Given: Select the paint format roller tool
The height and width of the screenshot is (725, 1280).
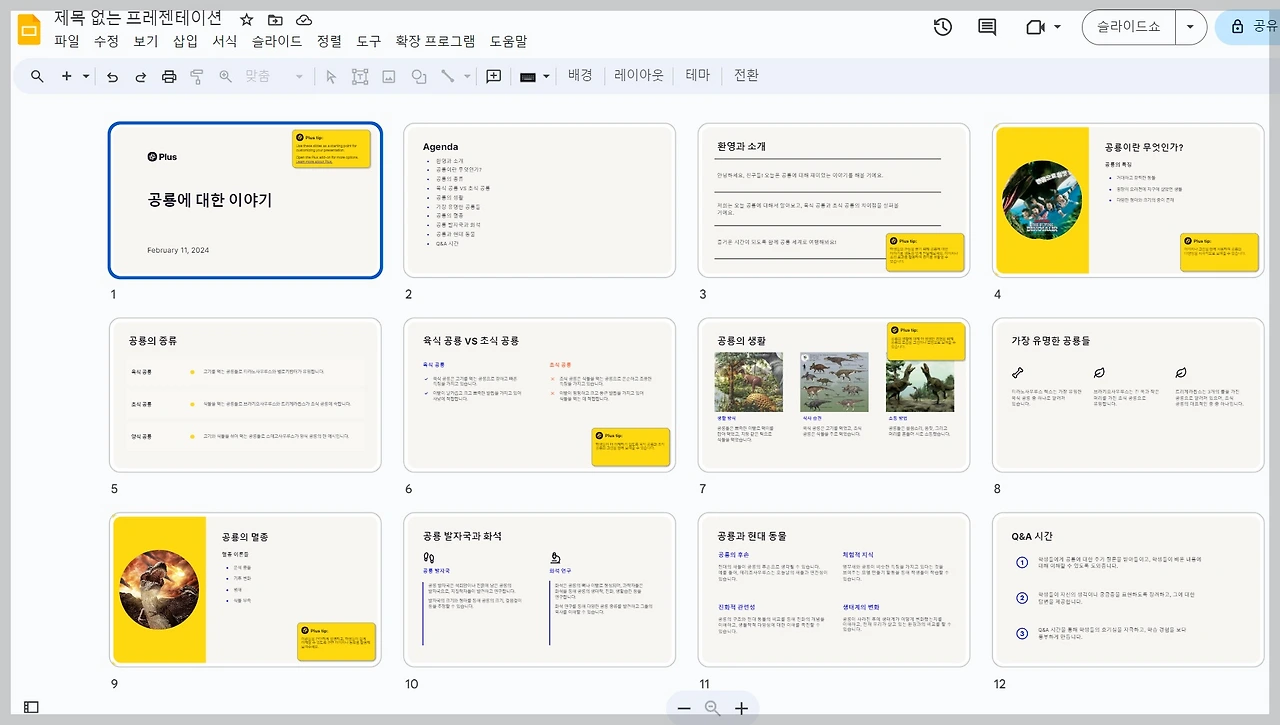Looking at the screenshot, I should (197, 76).
